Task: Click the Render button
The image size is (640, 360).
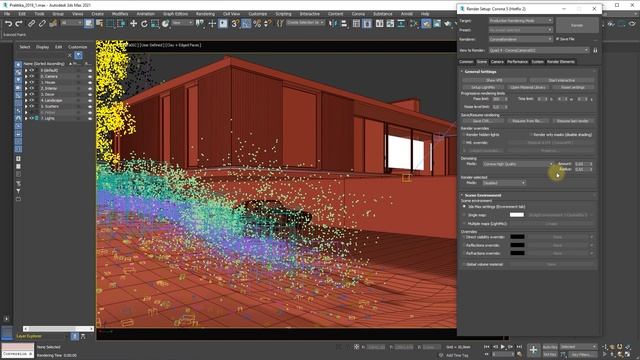Action: [577, 25]
